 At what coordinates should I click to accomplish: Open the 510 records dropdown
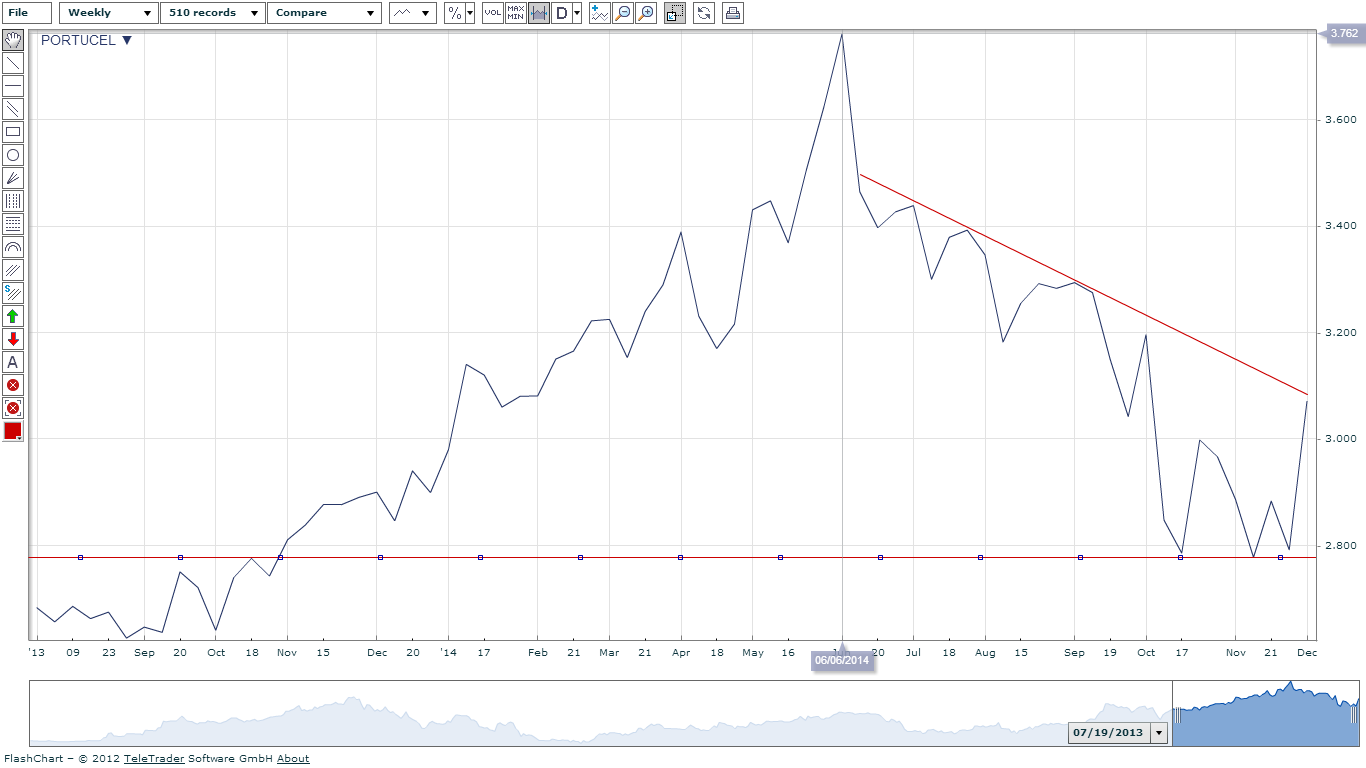212,13
